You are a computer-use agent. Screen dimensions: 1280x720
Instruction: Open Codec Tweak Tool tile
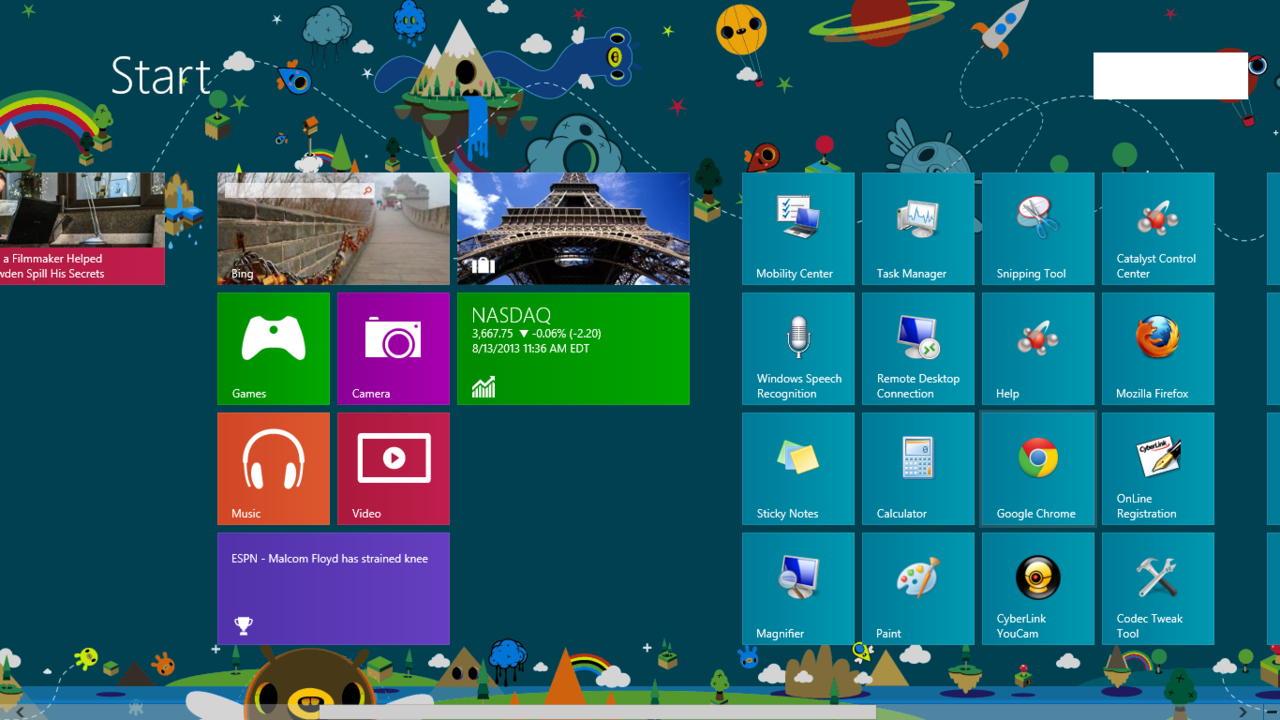[1158, 589]
